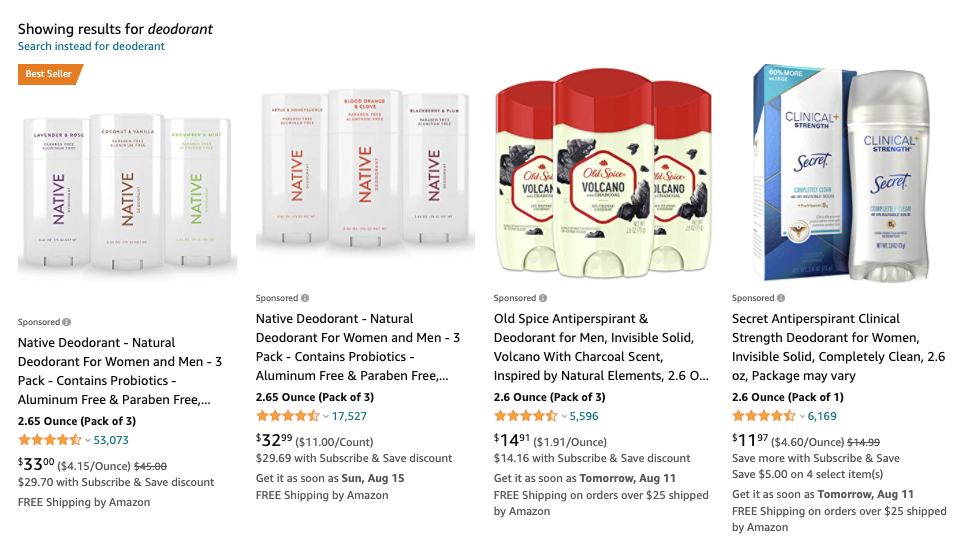The image size is (973, 537).
Task: Search instead for deoderant
Action: (91, 46)
